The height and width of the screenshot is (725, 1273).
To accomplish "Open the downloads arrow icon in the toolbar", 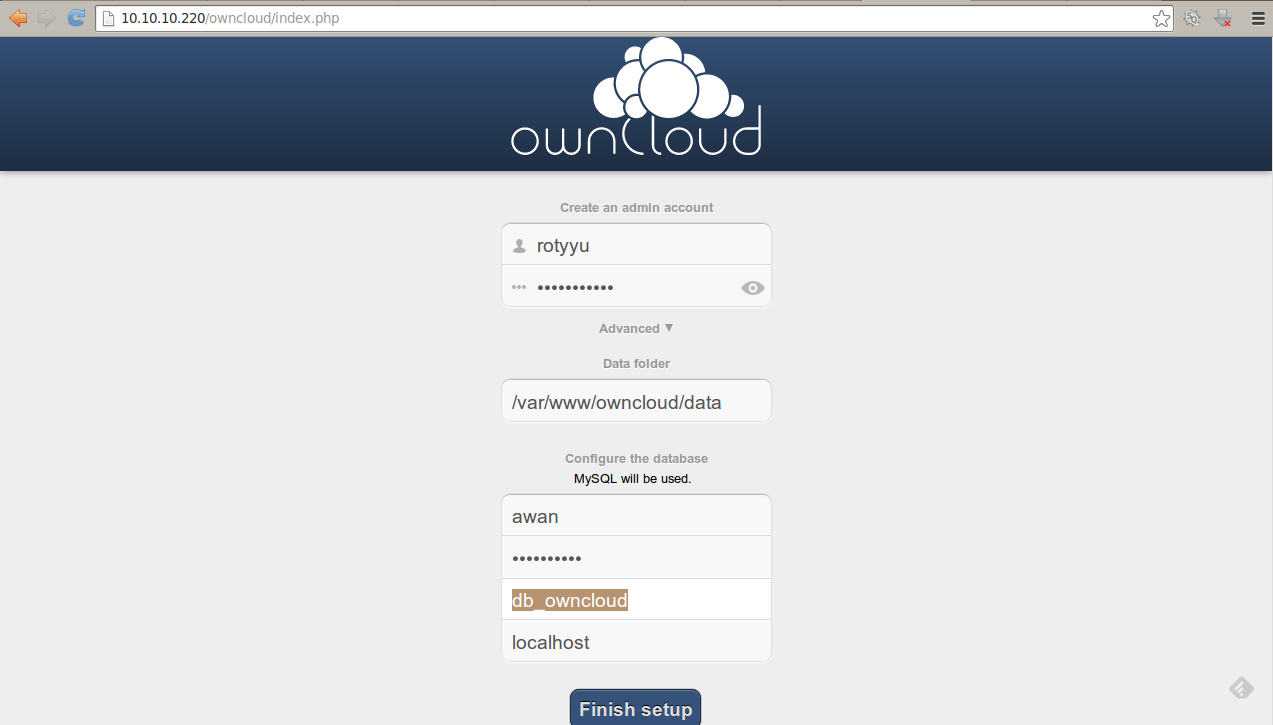I will 1222,17.
